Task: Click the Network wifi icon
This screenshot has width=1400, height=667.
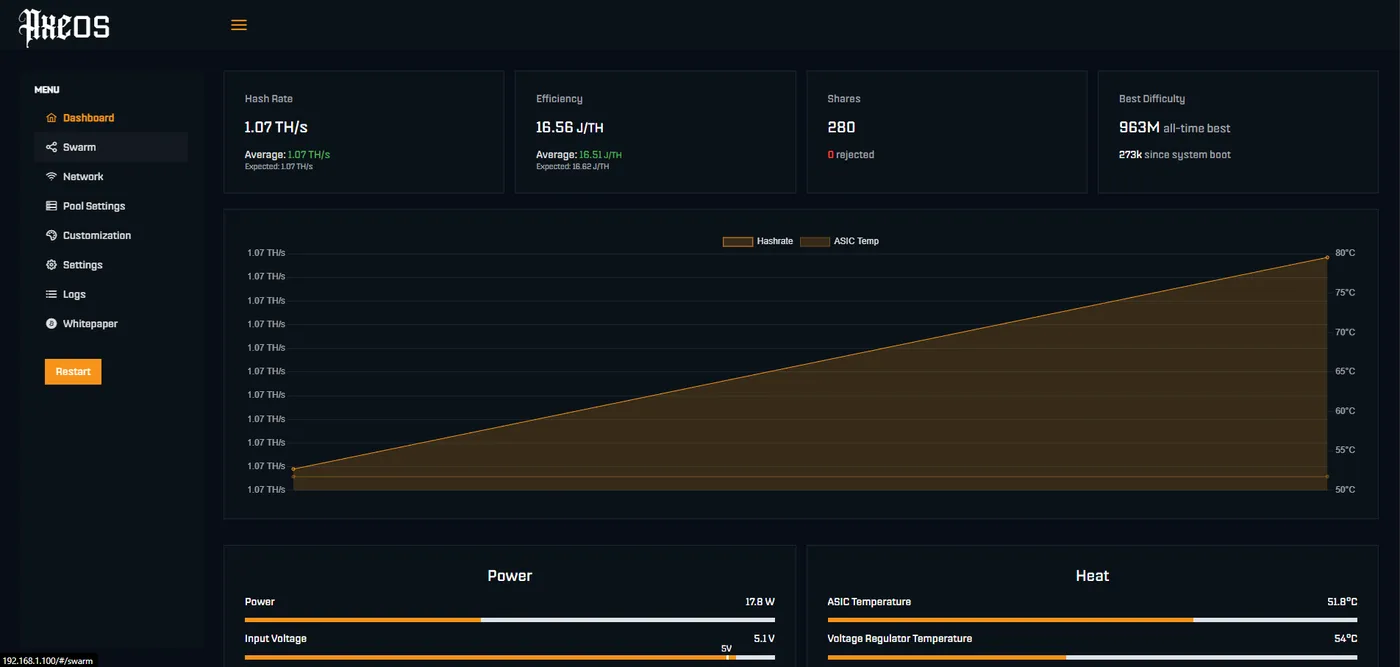Action: tap(52, 177)
